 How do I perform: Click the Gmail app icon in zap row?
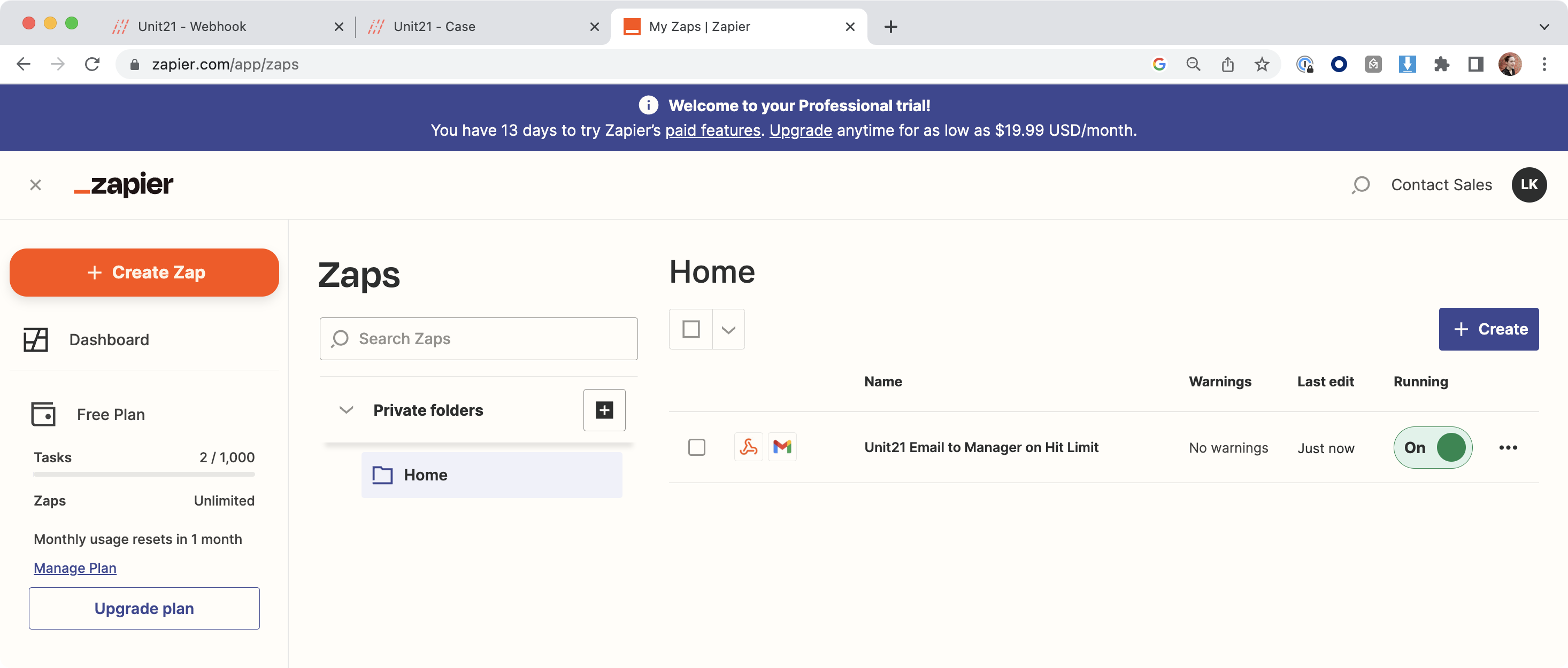pyautogui.click(x=781, y=447)
